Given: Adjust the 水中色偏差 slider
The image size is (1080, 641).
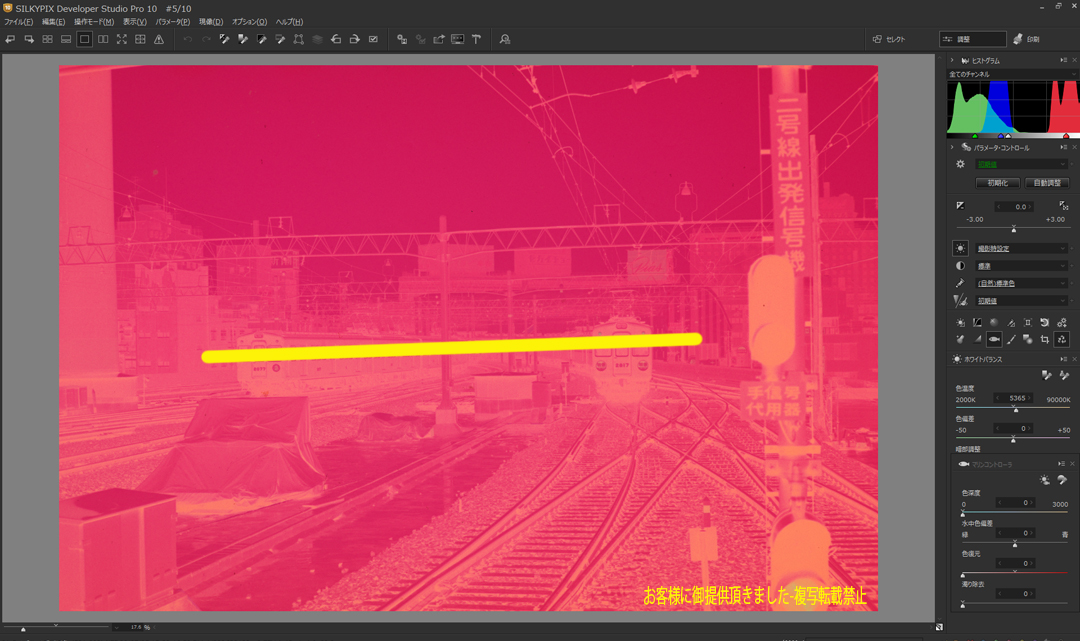Looking at the screenshot, I should tap(1013, 544).
